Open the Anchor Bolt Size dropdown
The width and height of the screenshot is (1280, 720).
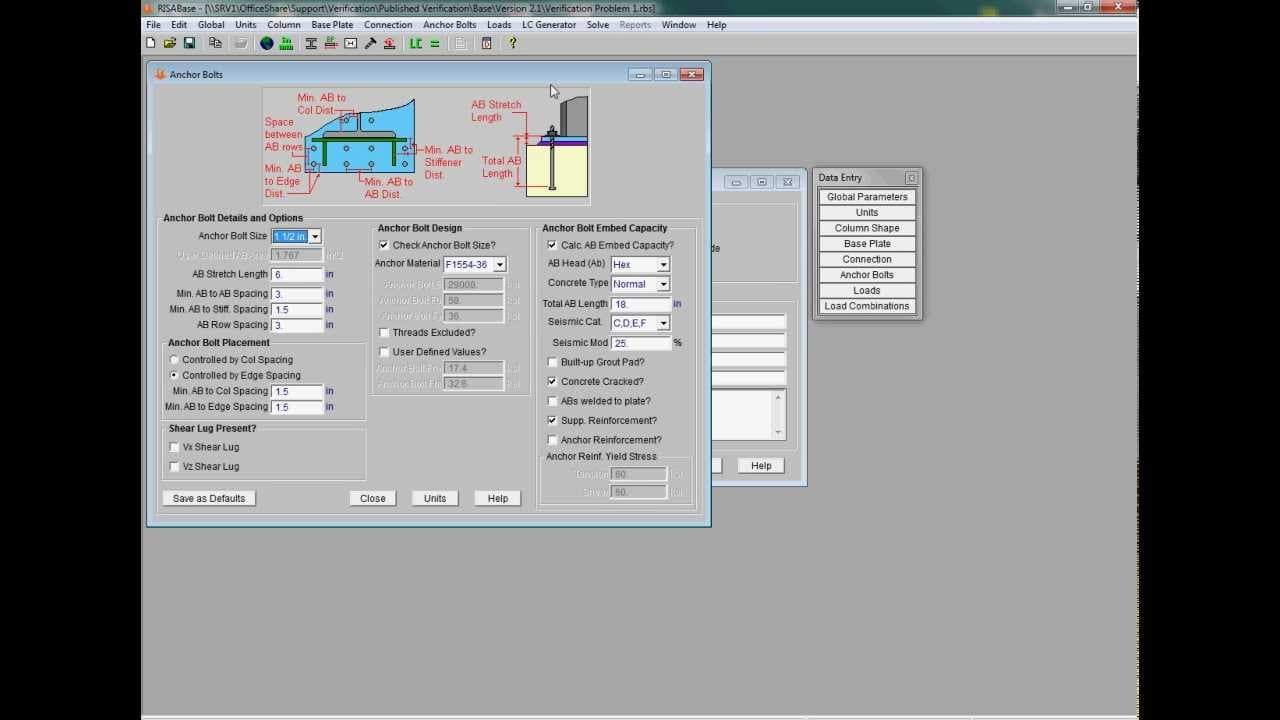click(314, 237)
